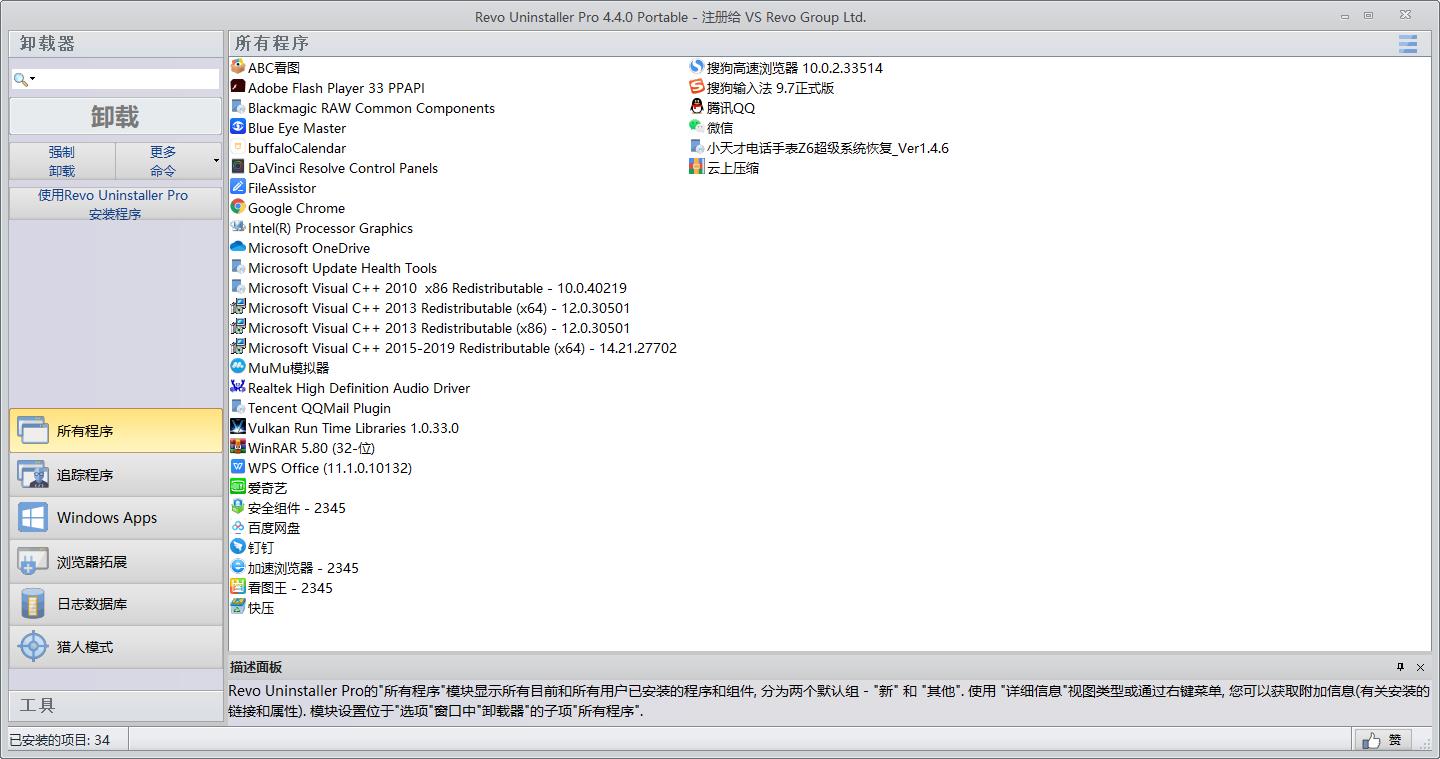Click the 赞 like button
The height and width of the screenshot is (759, 1440).
pos(1384,740)
